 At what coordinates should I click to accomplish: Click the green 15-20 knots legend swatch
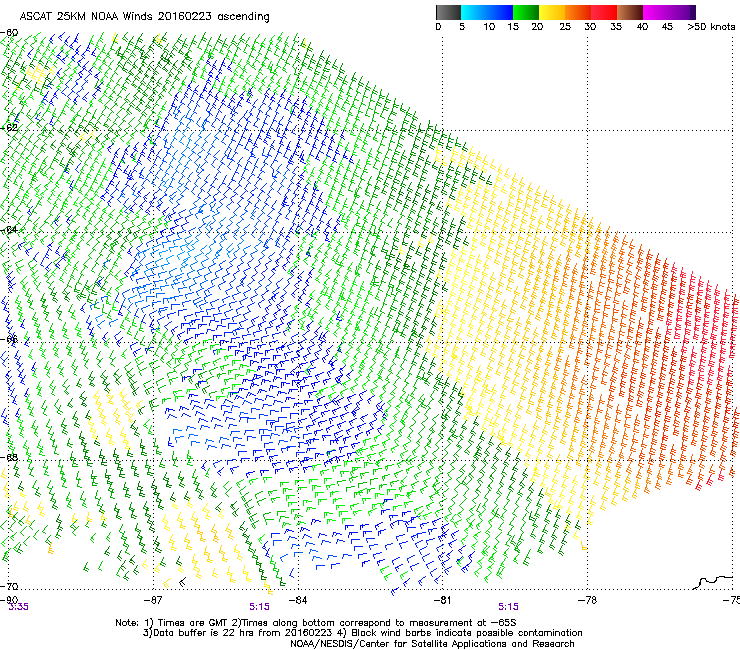[526, 12]
